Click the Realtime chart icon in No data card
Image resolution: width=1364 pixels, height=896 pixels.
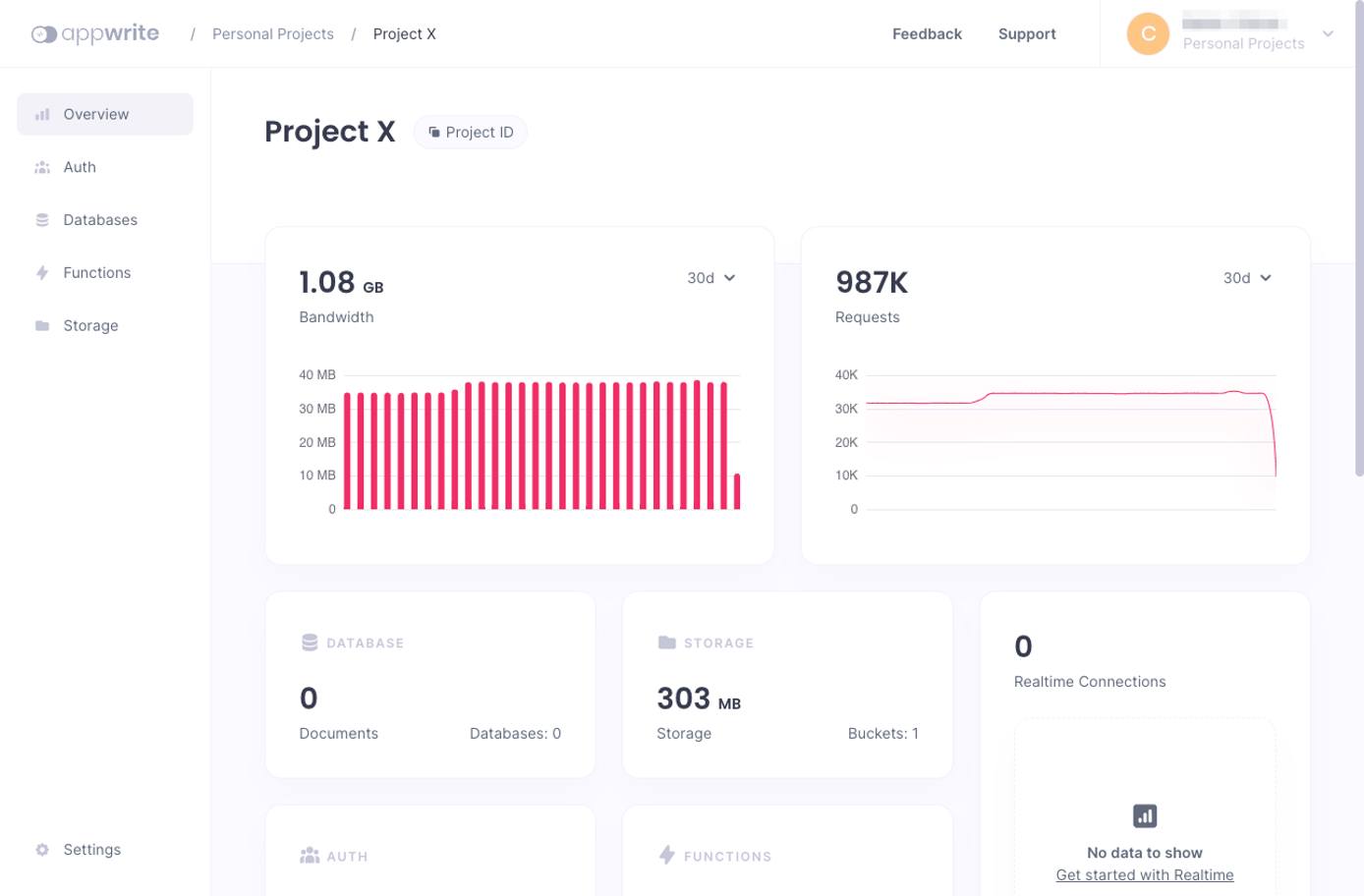click(x=1144, y=815)
